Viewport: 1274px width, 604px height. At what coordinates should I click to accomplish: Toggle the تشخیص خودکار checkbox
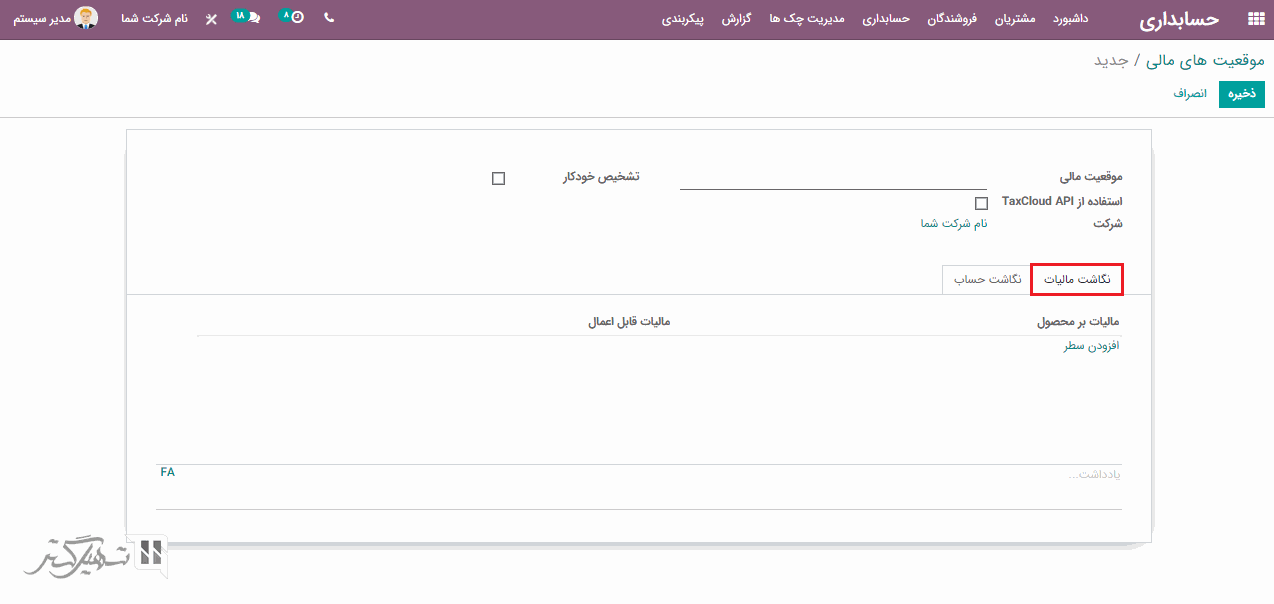coord(499,178)
